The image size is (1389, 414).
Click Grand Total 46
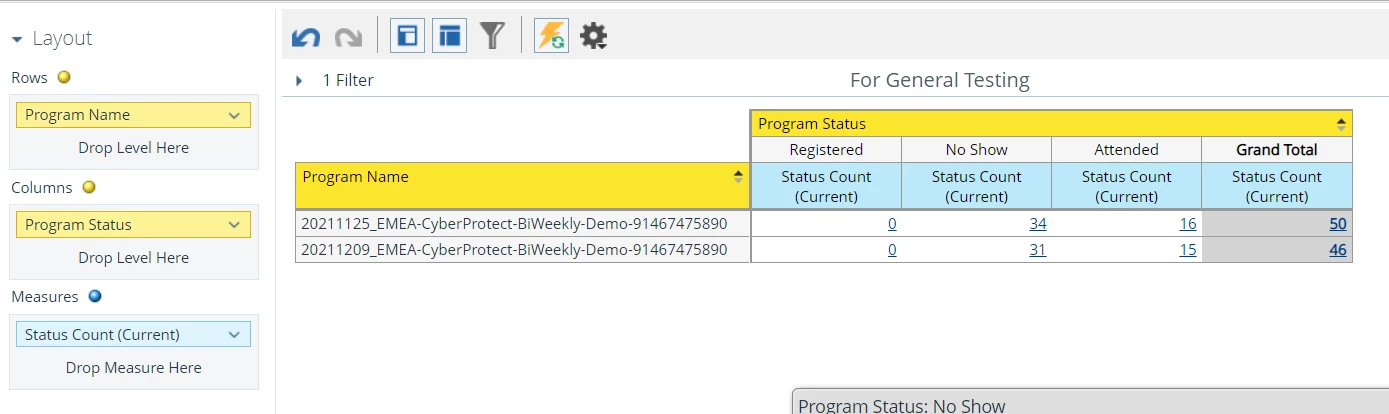point(1338,250)
